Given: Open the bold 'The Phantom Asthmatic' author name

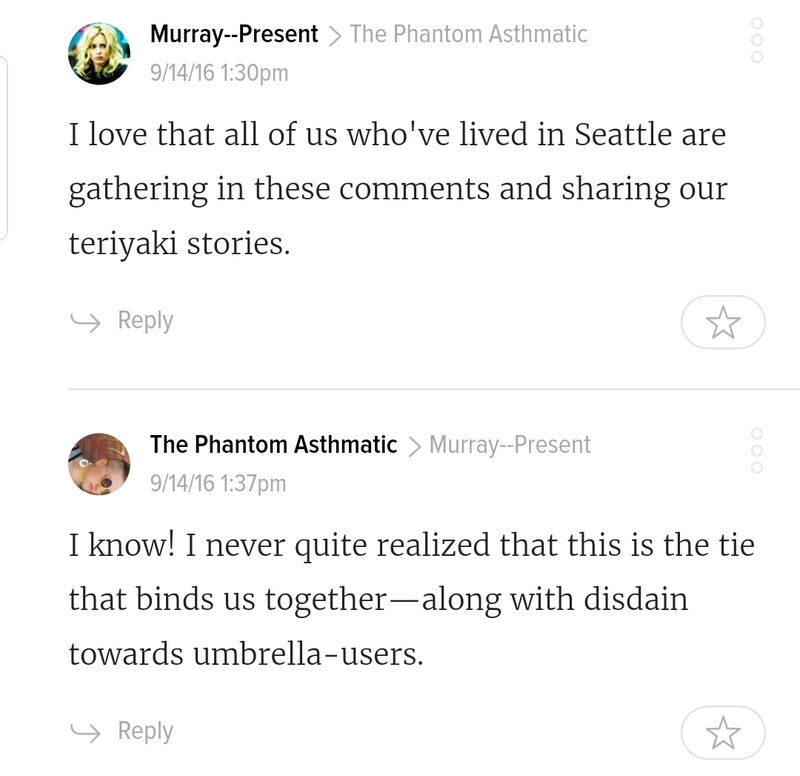Looking at the screenshot, I should pos(273,445).
